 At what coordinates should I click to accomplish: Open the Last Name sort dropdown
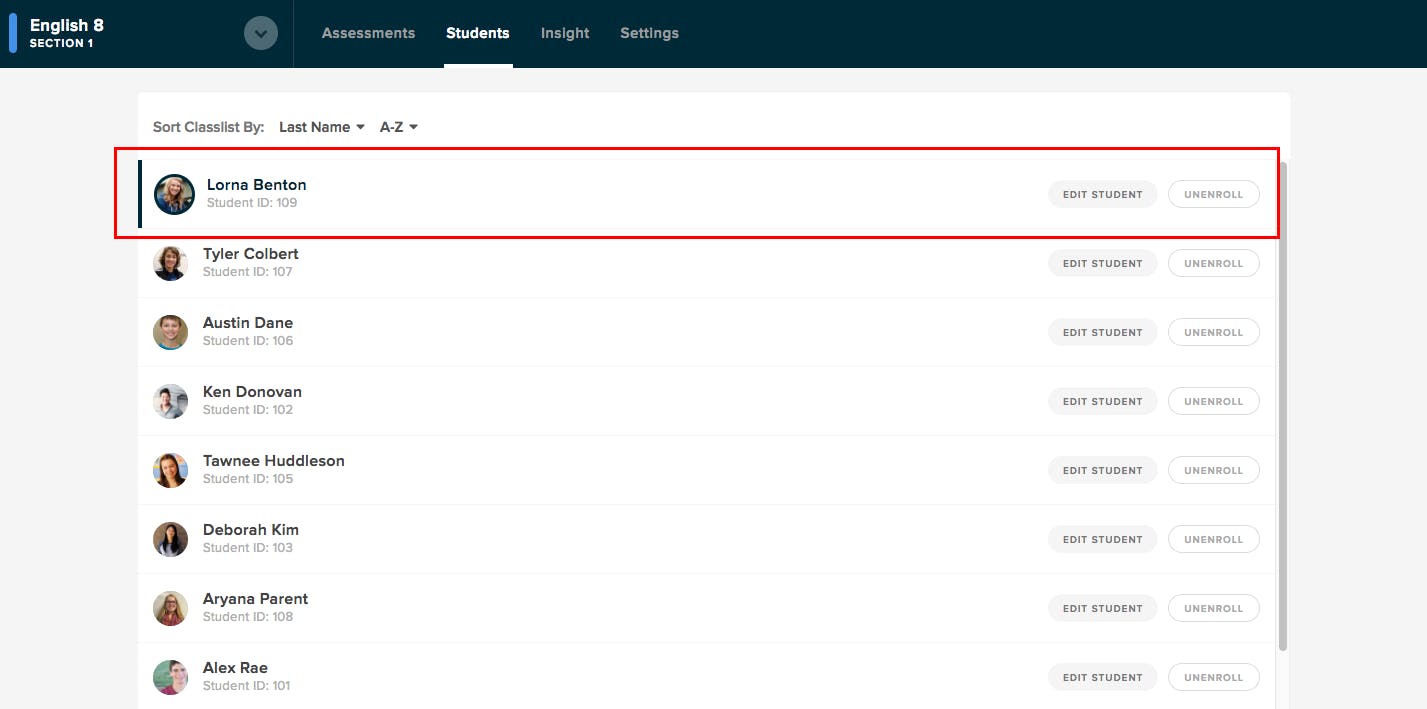pos(321,127)
